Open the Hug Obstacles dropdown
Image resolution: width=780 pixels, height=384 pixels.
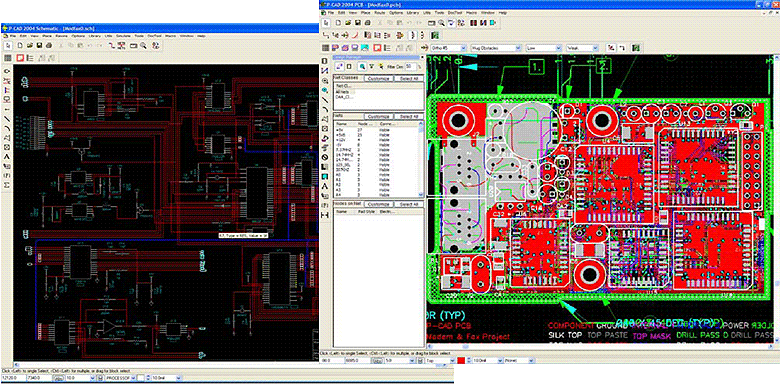click(495, 48)
